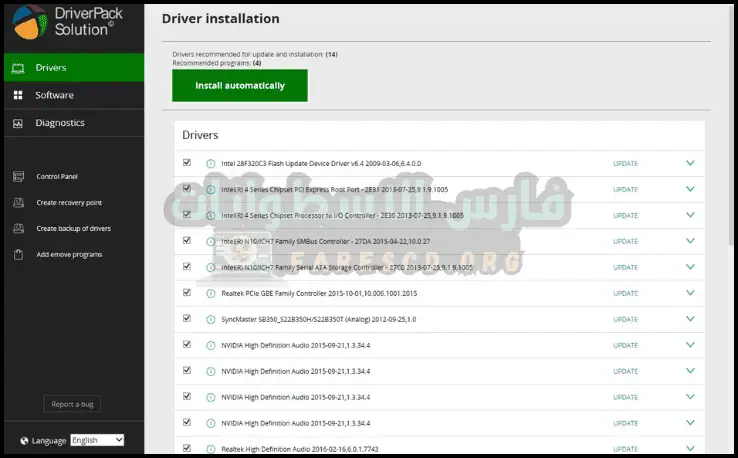The height and width of the screenshot is (458, 738).
Task: Switch to the Software section
Action: [x=54, y=95]
